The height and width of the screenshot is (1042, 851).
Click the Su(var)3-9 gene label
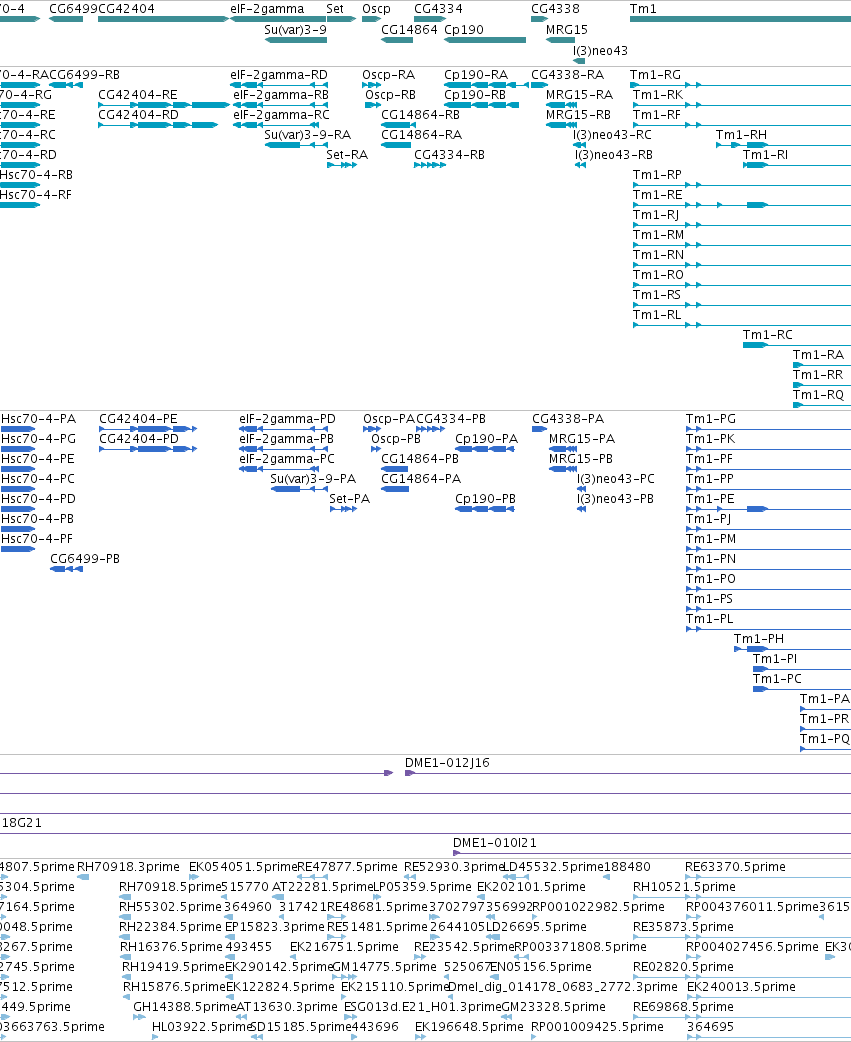coord(295,30)
